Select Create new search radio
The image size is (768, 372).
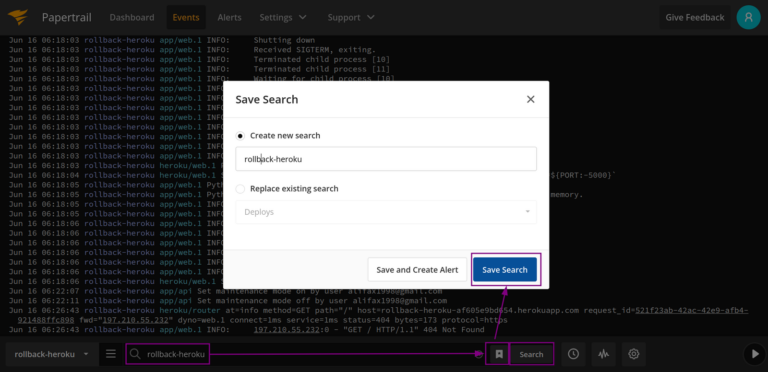(x=240, y=136)
